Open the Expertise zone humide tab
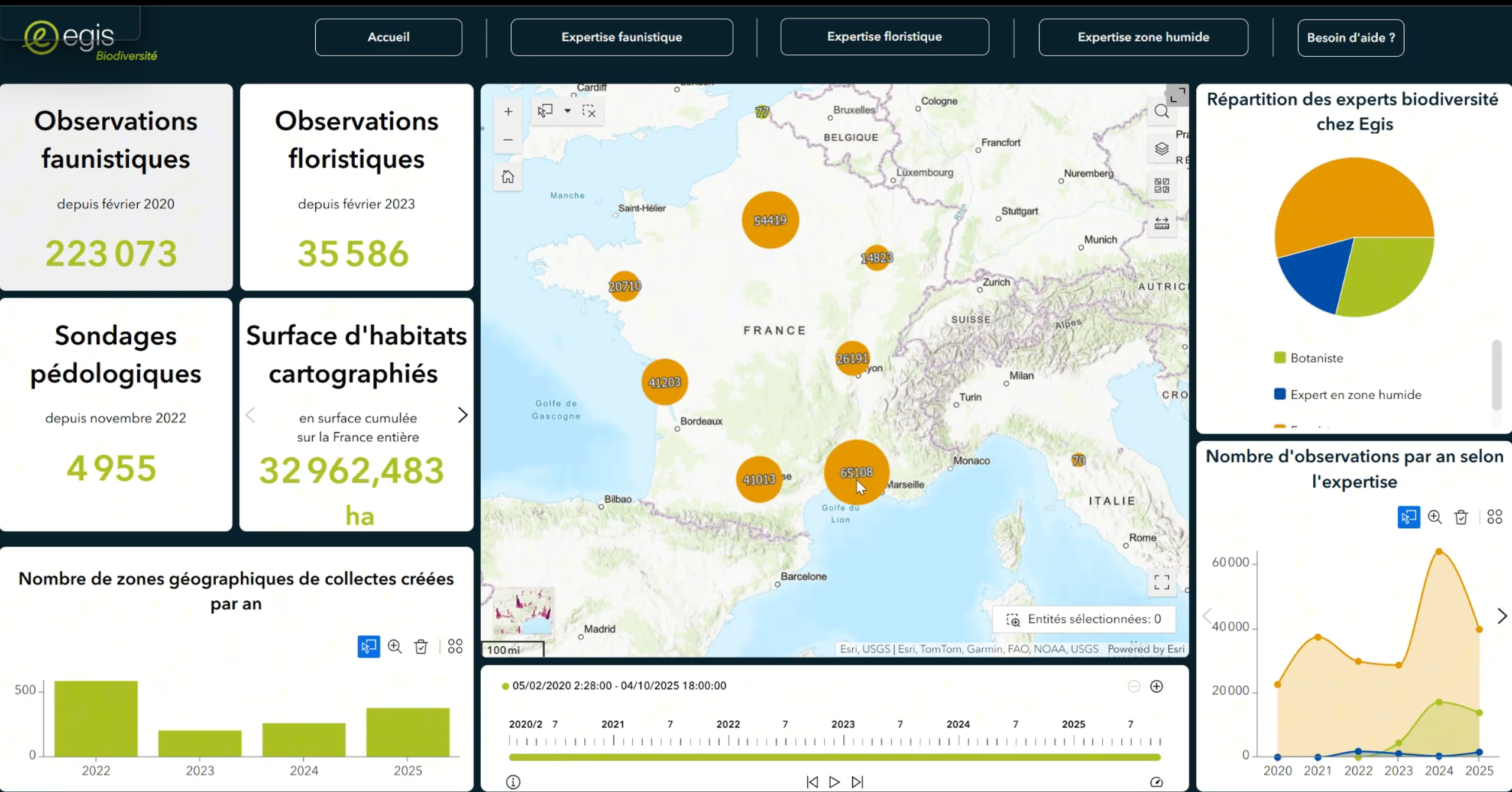 (1143, 37)
